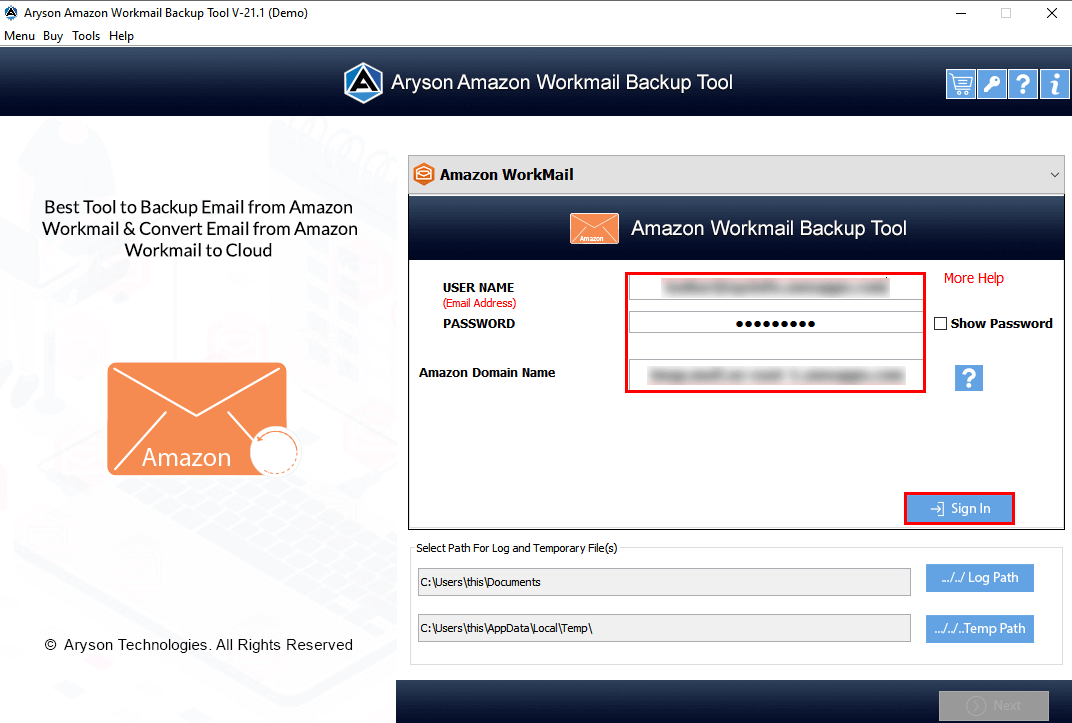Enable the Show Password checkbox
This screenshot has width=1072, height=723.
[x=941, y=323]
